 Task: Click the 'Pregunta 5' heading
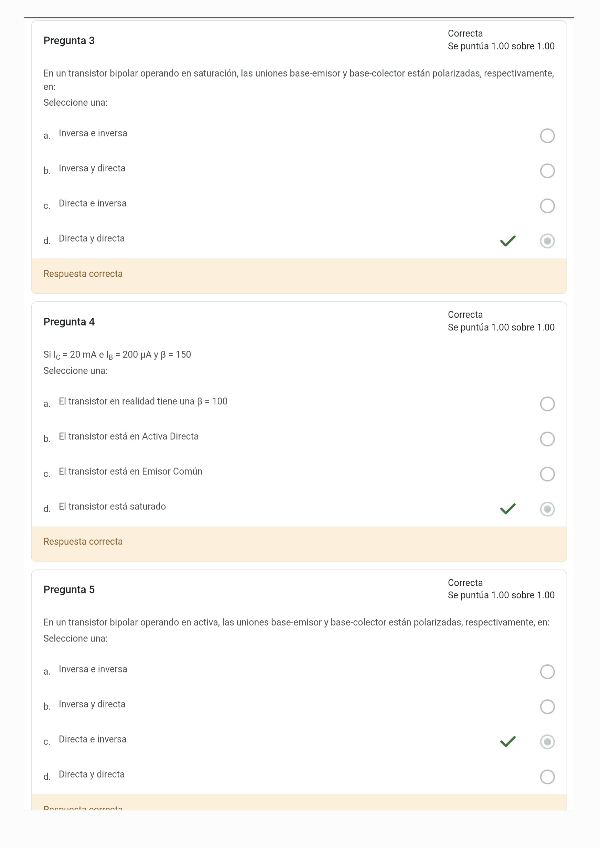coord(69,590)
